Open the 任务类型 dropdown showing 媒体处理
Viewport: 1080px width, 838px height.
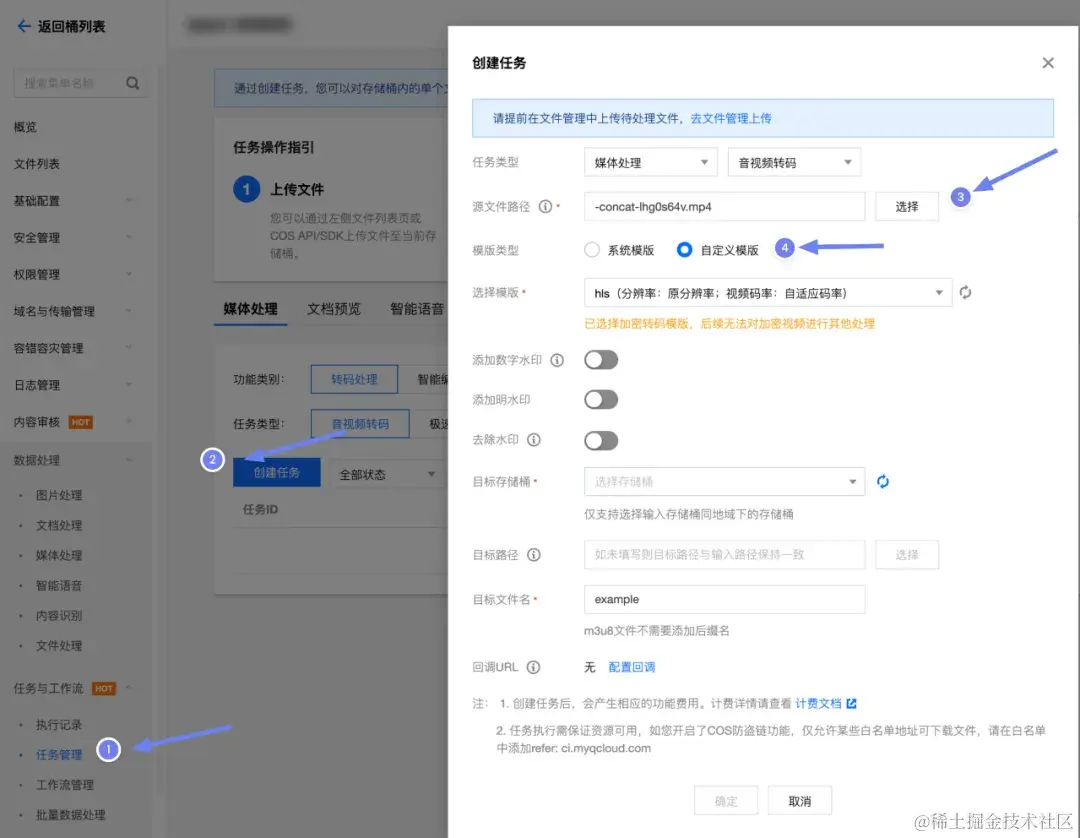click(650, 162)
